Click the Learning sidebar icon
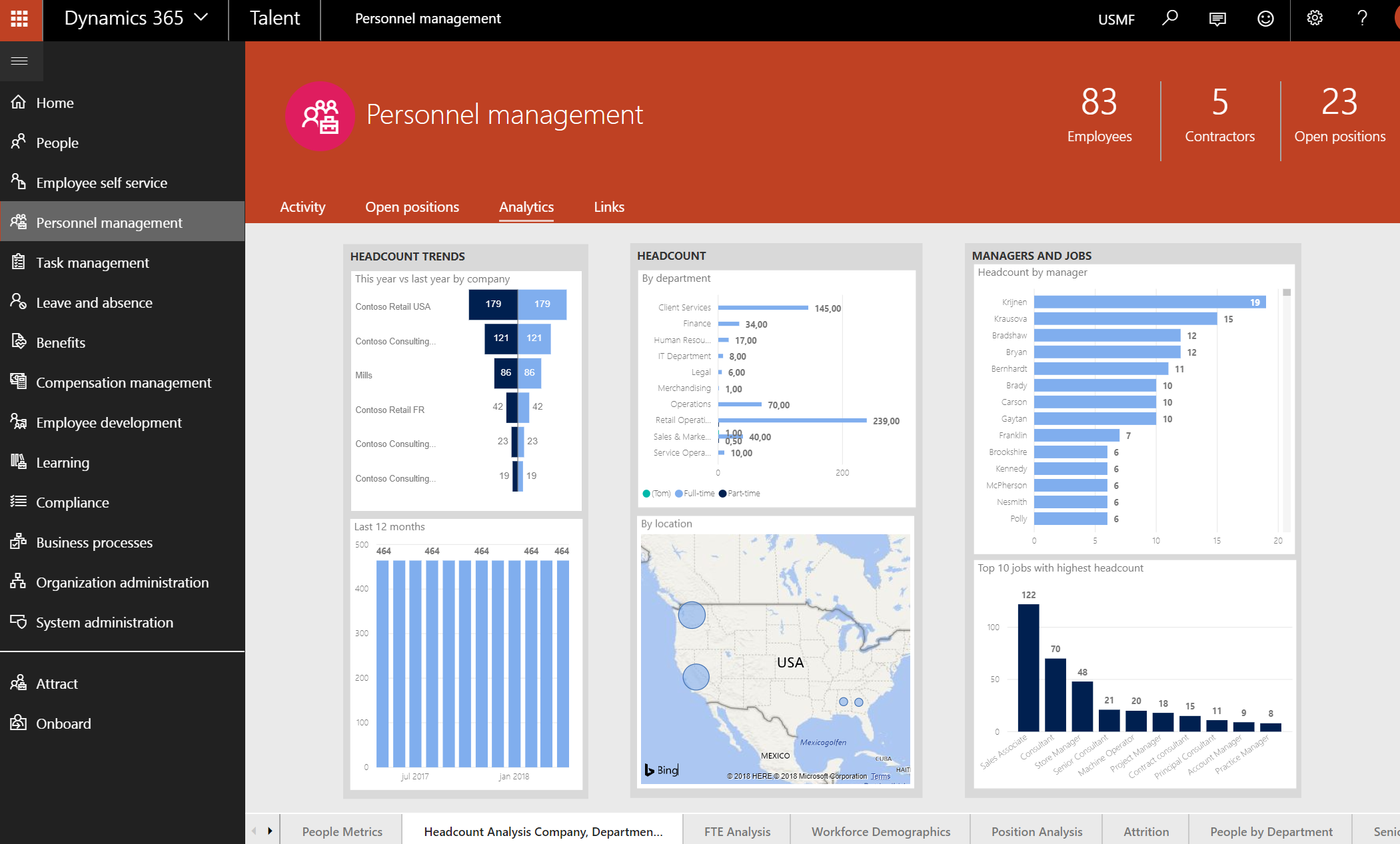 [x=19, y=462]
